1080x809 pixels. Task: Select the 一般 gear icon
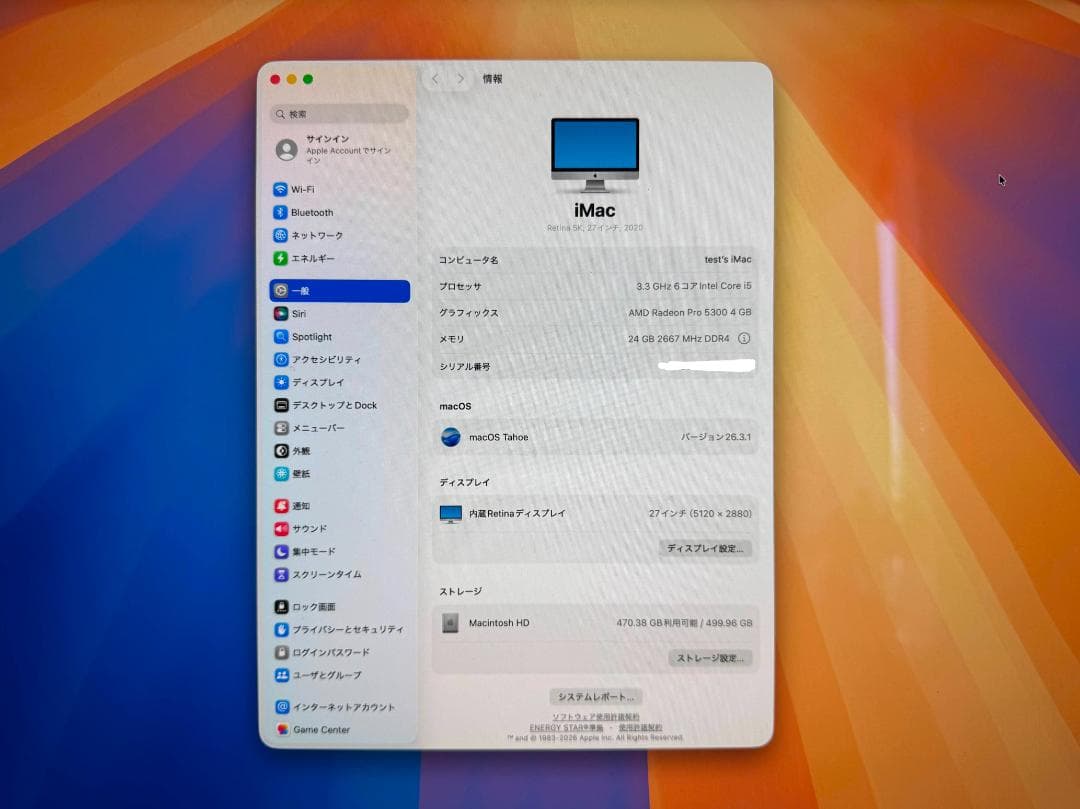[281, 291]
